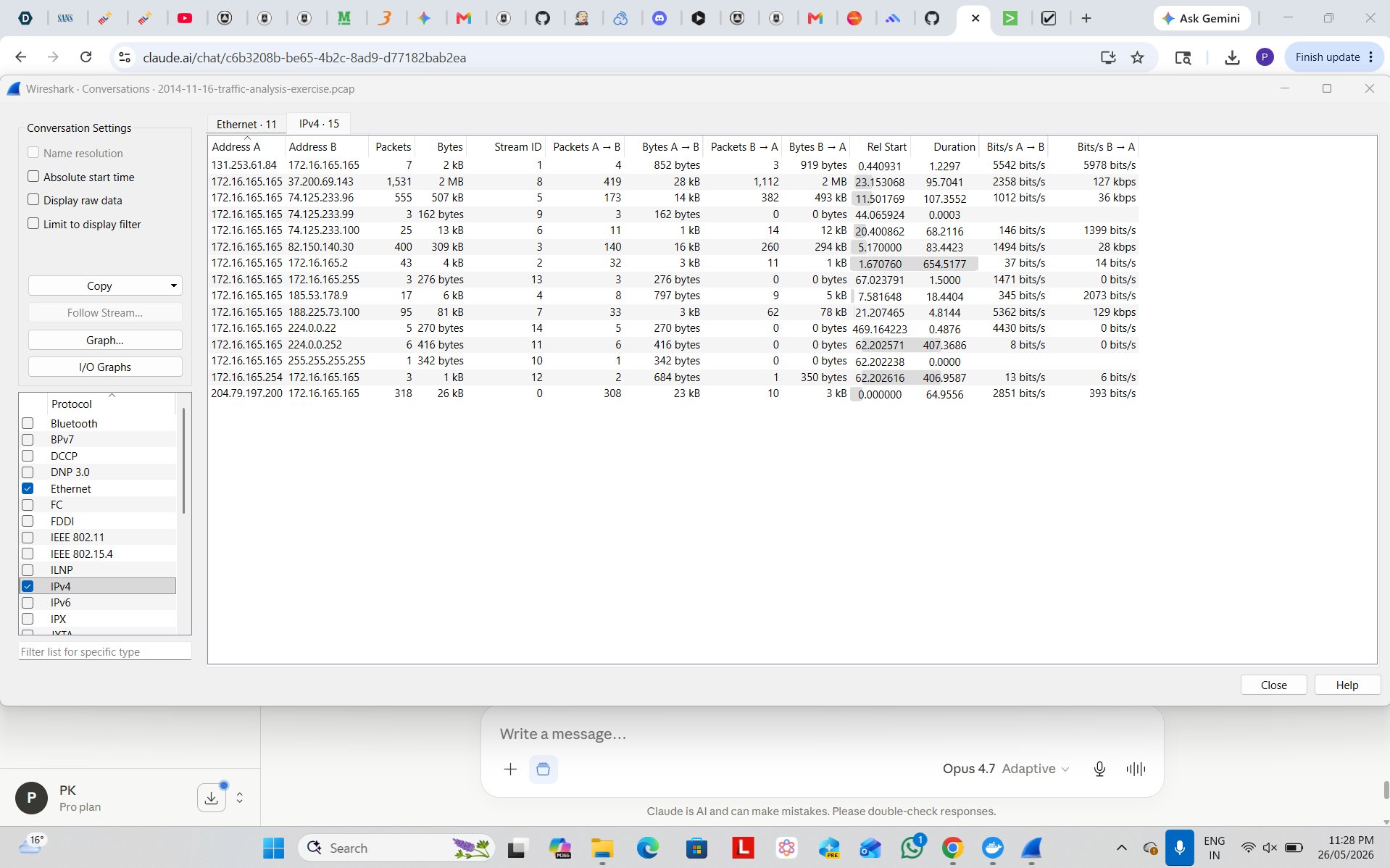Viewport: 1390px width, 868px height.
Task: Click the Graph... button
Action: (x=105, y=340)
